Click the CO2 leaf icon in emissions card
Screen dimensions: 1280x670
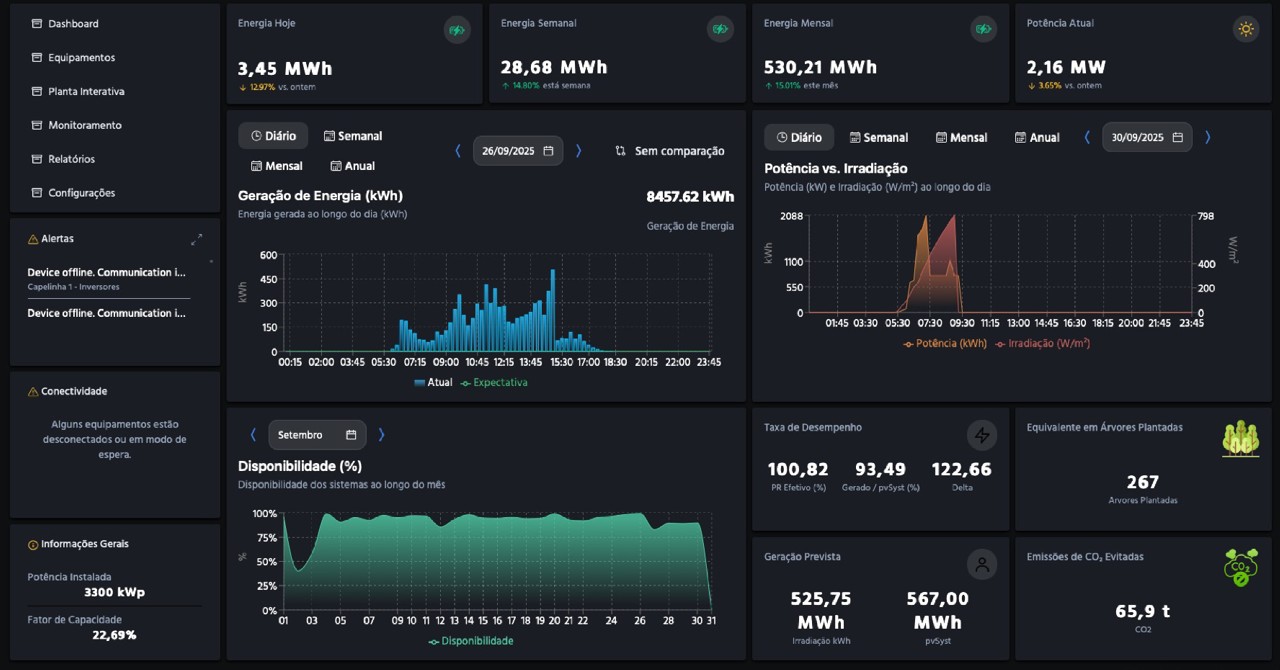1240,567
